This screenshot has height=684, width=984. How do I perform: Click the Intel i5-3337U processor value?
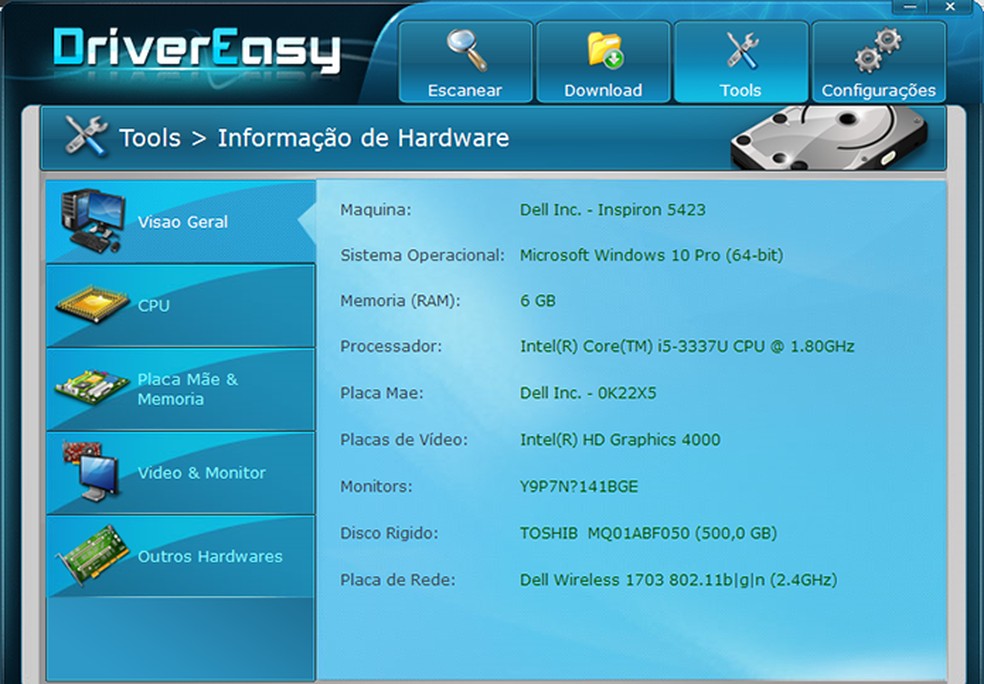coord(687,346)
